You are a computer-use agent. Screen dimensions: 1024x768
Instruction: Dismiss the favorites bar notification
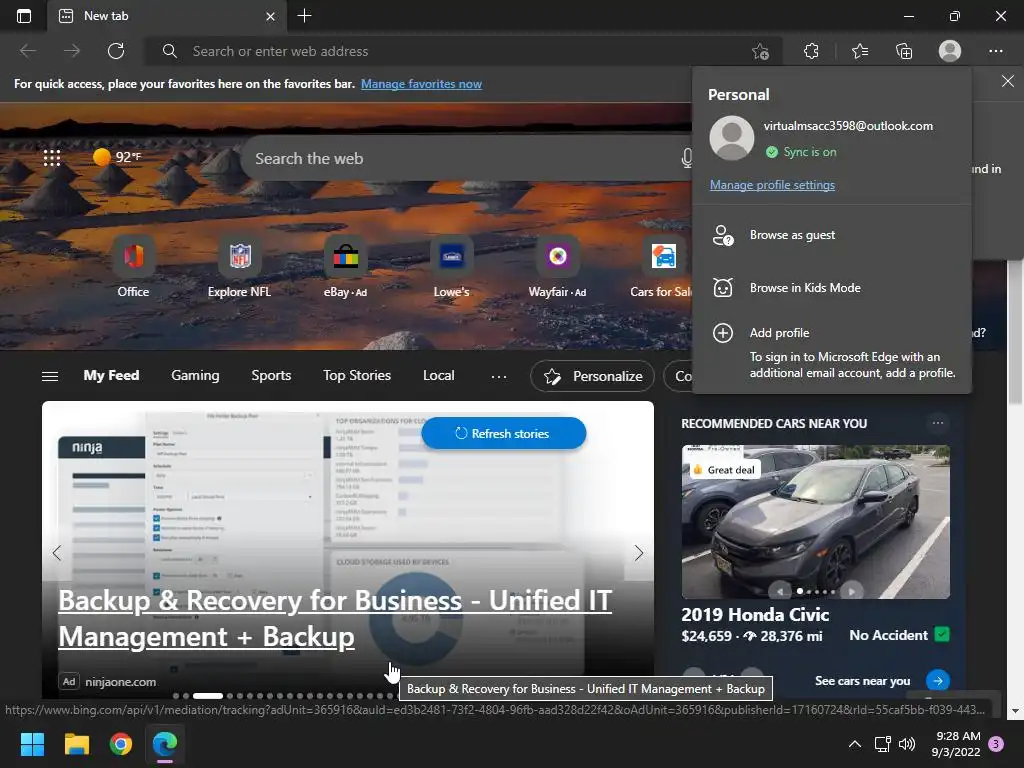pos(1008,81)
